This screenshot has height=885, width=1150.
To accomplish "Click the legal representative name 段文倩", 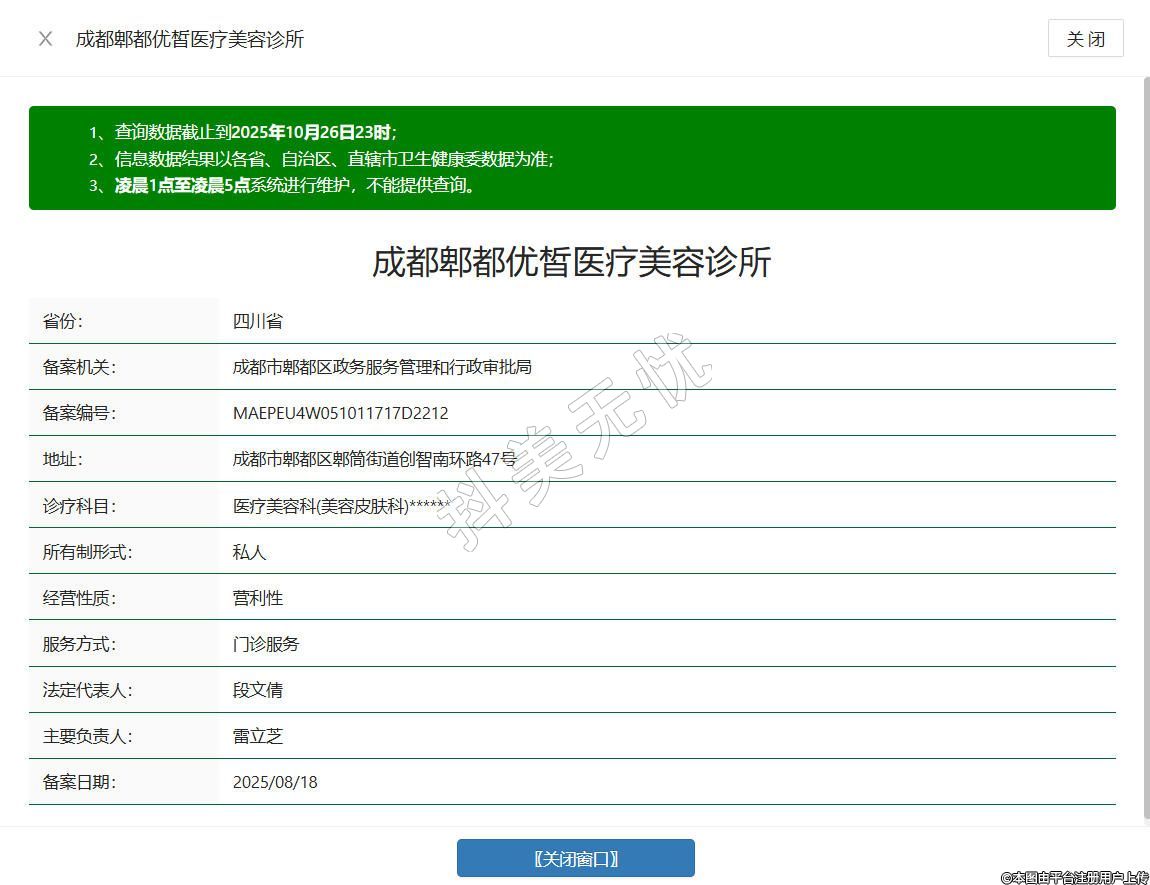I will click(x=258, y=690).
